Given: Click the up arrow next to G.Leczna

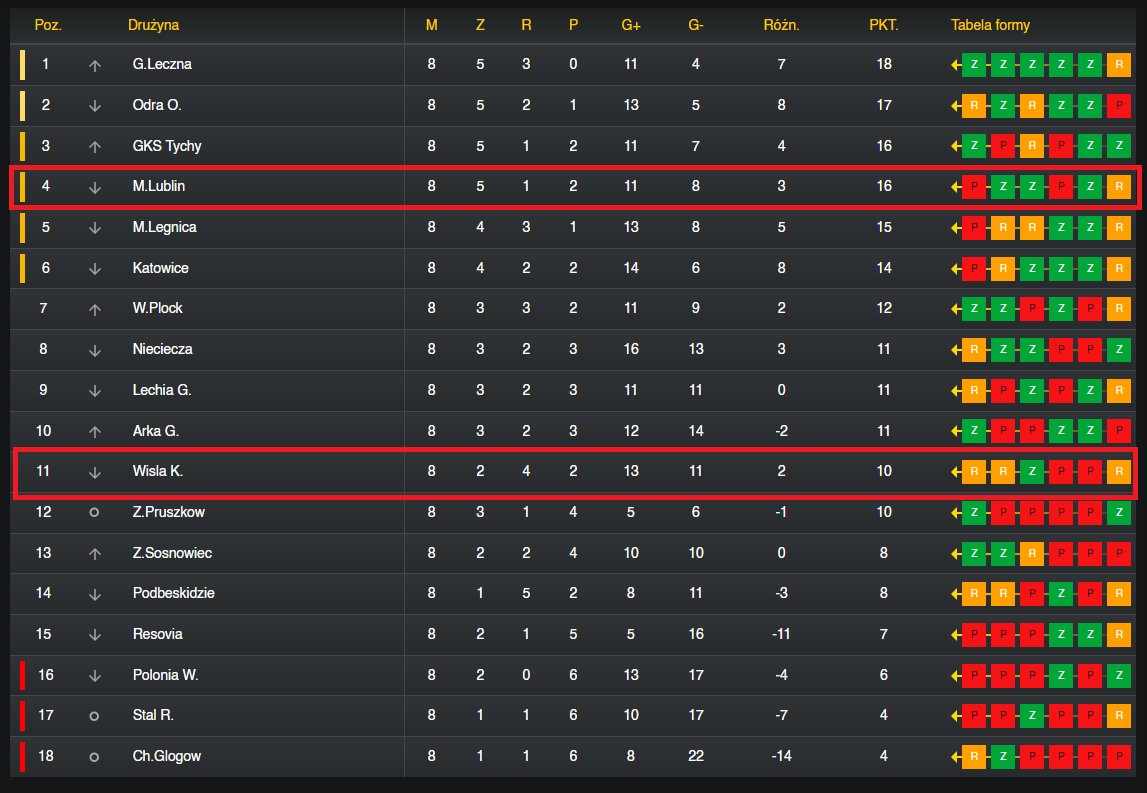Looking at the screenshot, I should tap(94, 66).
